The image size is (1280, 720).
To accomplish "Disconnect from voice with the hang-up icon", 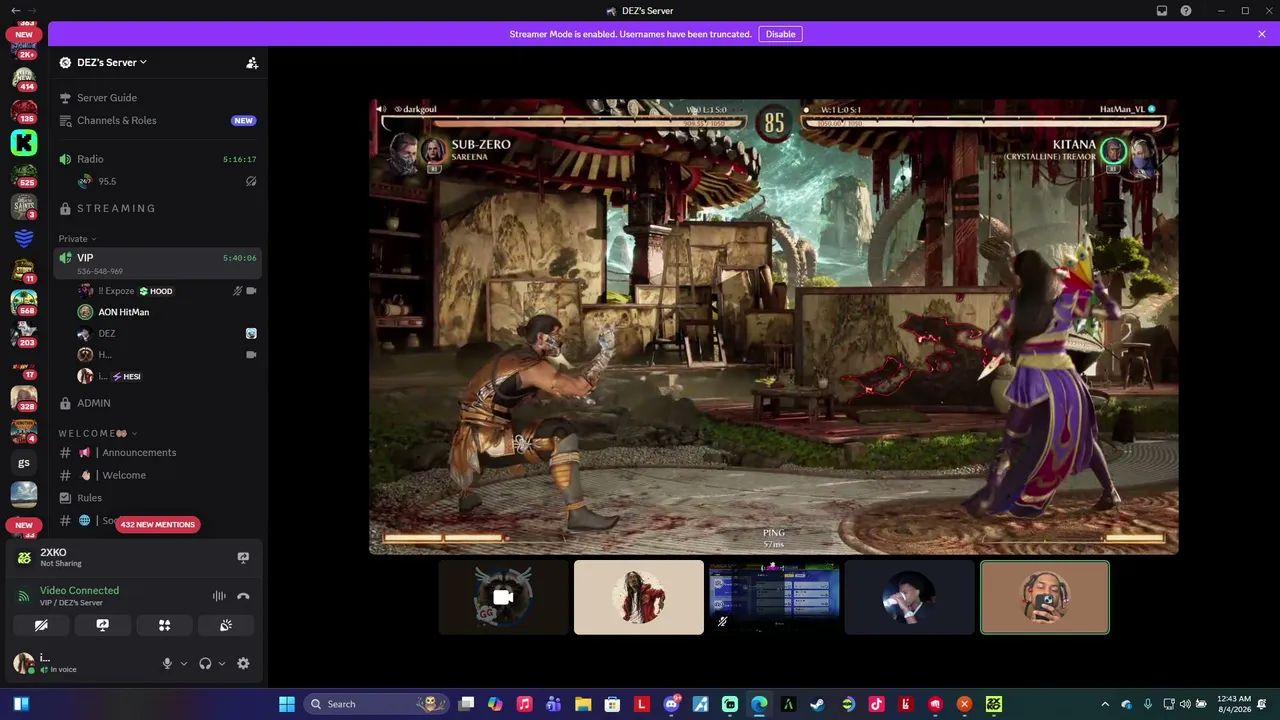I will (x=243, y=596).
